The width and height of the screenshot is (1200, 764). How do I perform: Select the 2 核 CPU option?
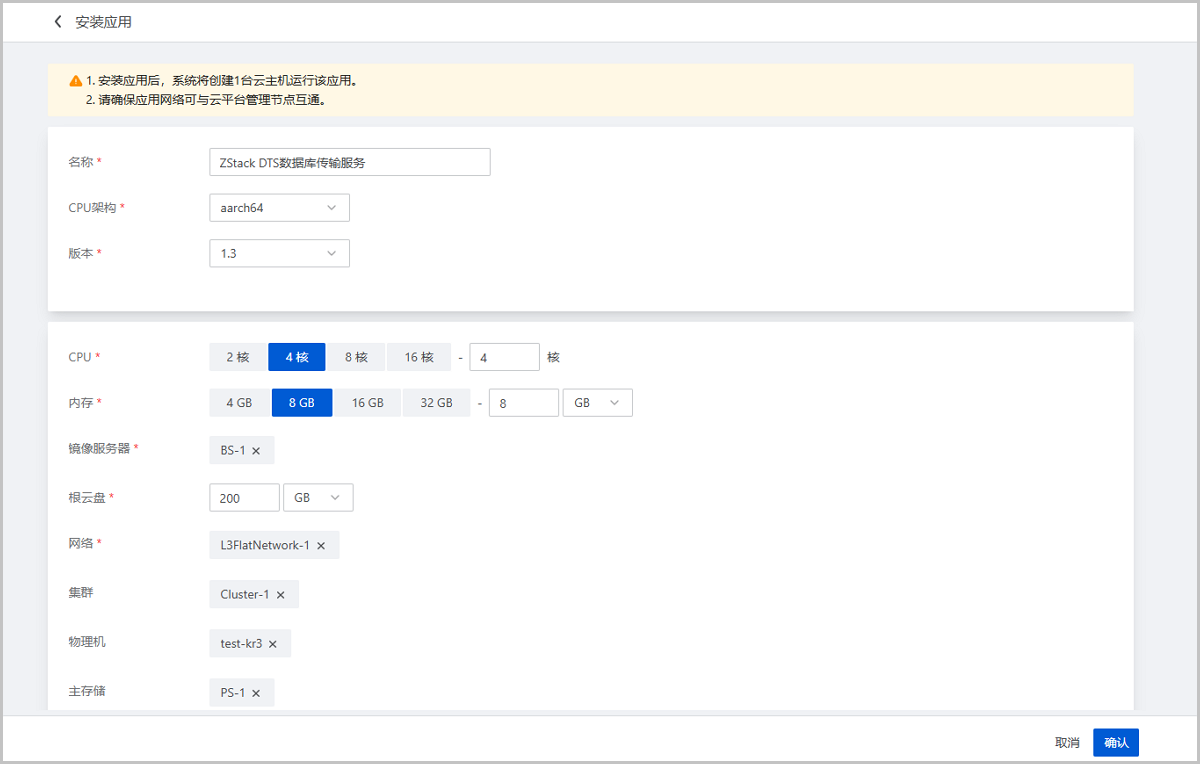pos(238,357)
